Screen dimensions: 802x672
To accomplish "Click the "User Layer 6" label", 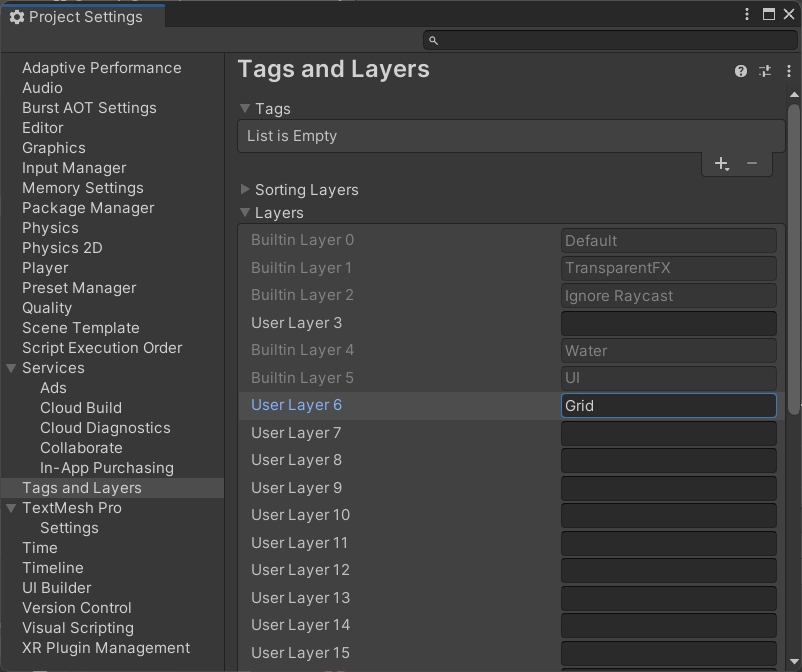I will (x=297, y=405).
